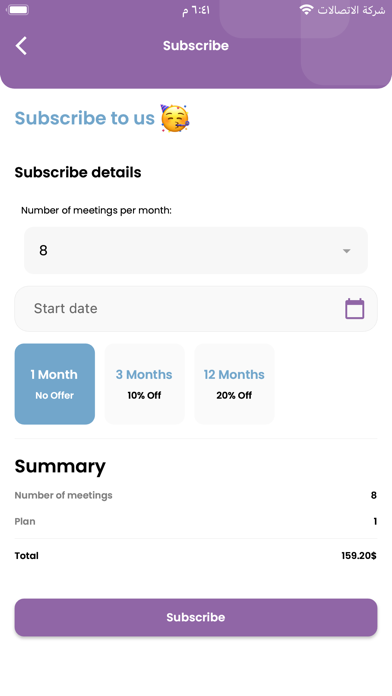Tap the carrier name in status bar
Viewport: 392px width, 696px height.
351,10
